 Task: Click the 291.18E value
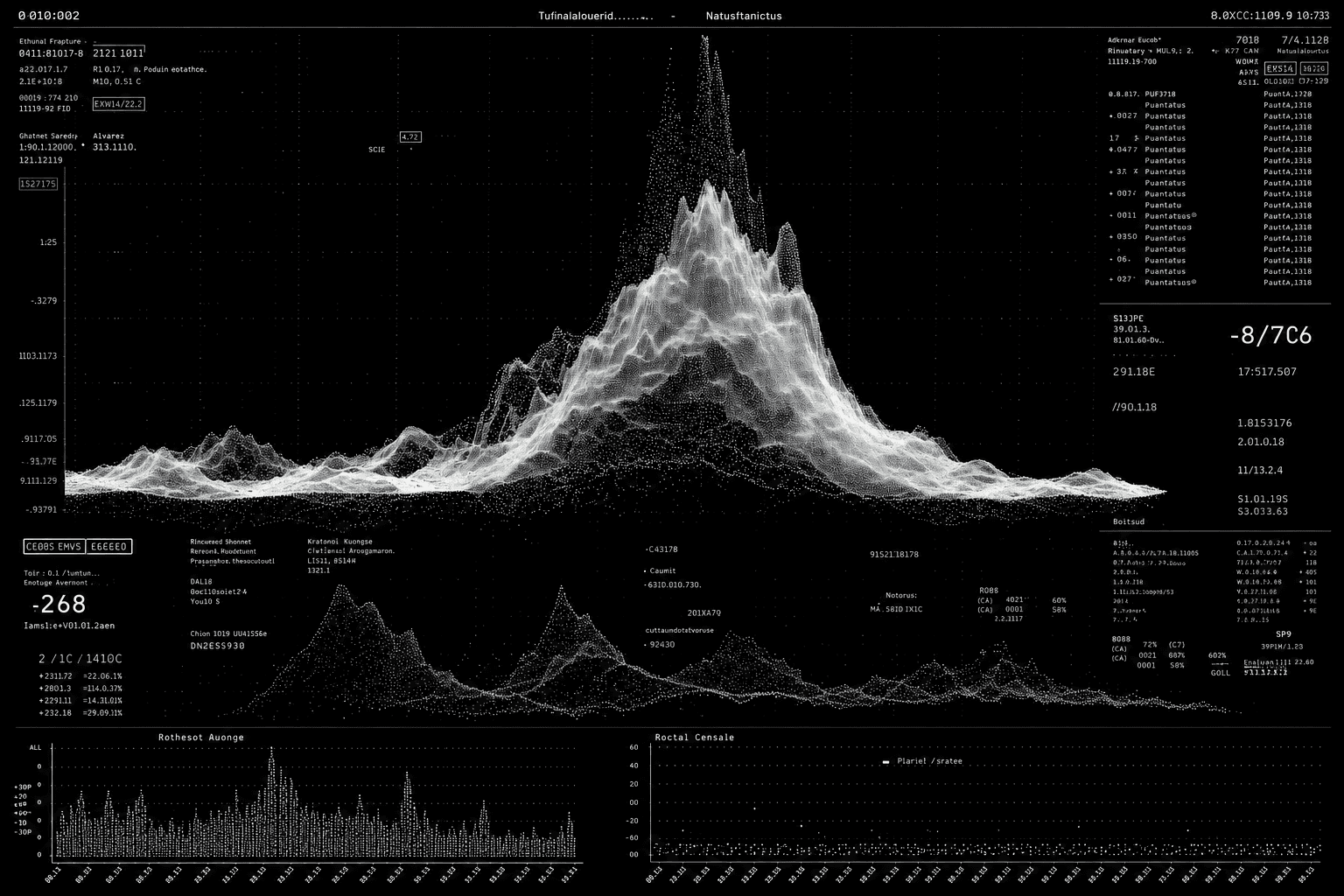(x=1134, y=372)
